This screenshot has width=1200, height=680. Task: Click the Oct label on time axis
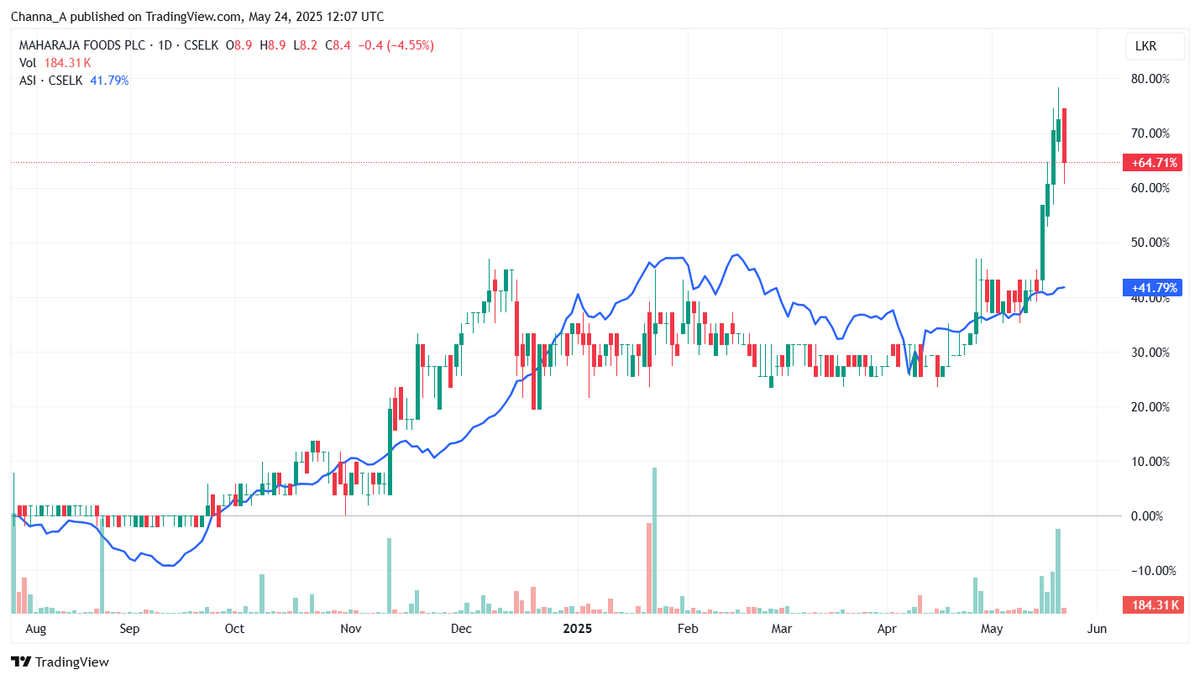click(234, 629)
